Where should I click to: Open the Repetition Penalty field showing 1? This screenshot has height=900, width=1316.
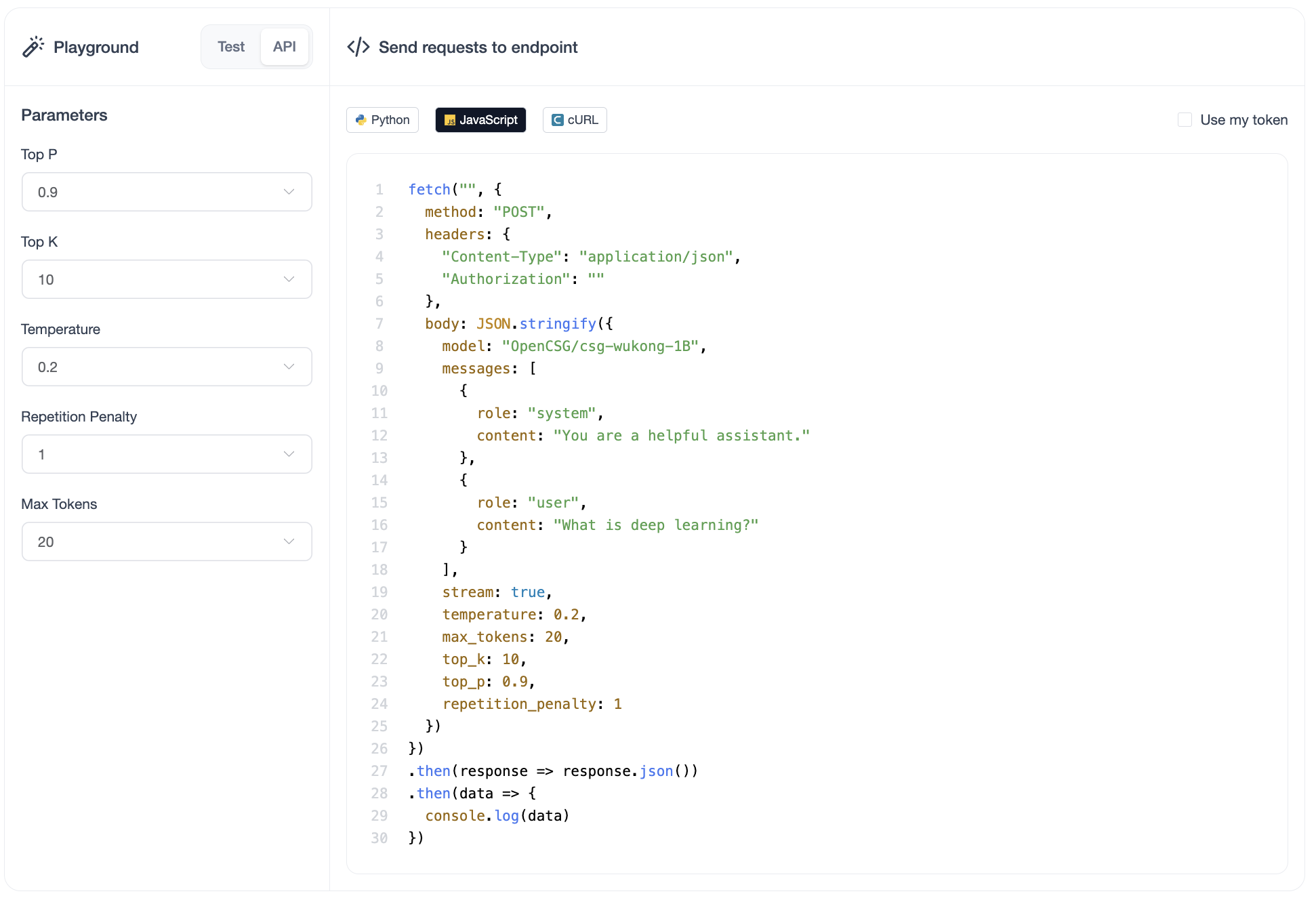pos(167,454)
